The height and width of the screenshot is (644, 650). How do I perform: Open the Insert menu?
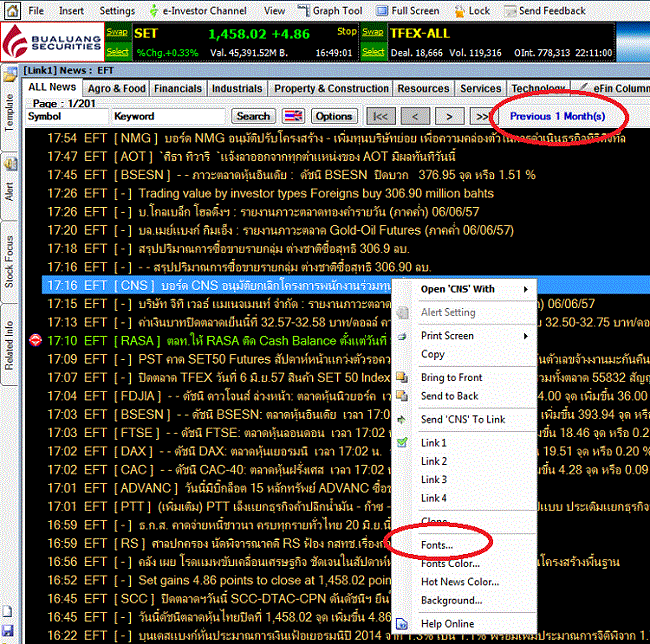coord(71,11)
